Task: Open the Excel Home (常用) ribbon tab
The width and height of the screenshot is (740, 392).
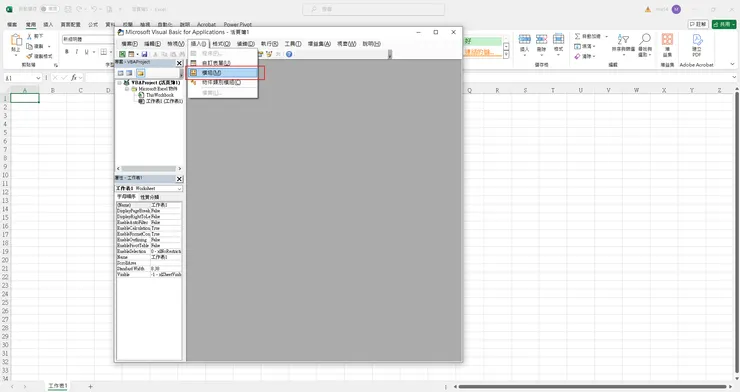Action: coord(31,24)
